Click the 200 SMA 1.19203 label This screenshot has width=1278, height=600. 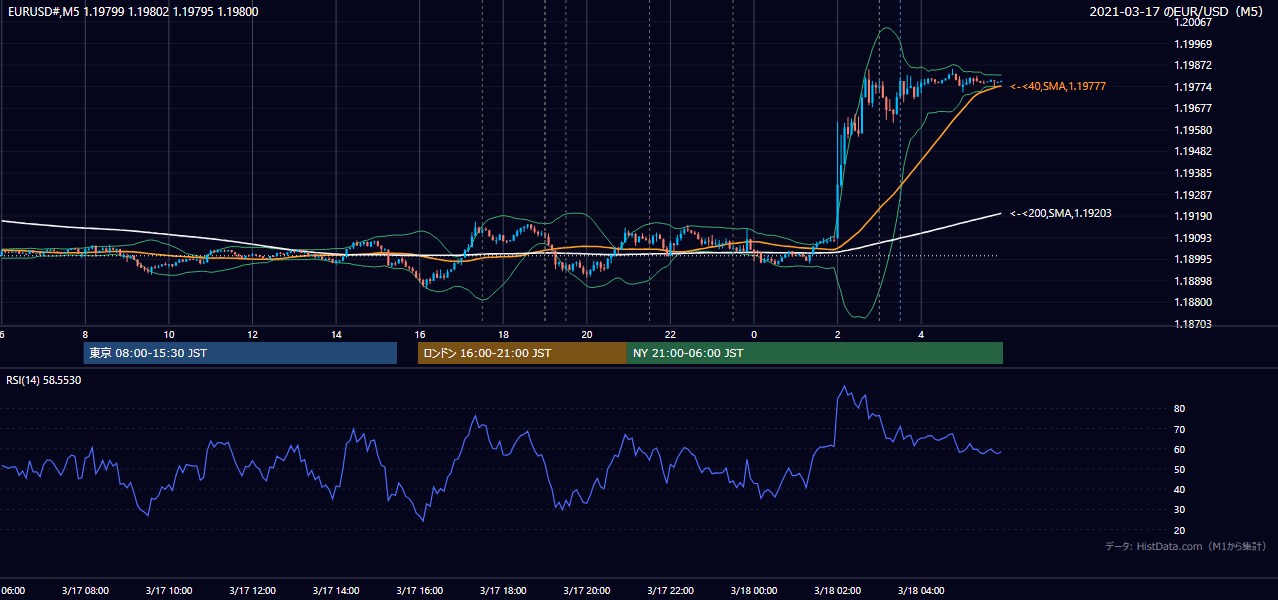click(x=1060, y=213)
